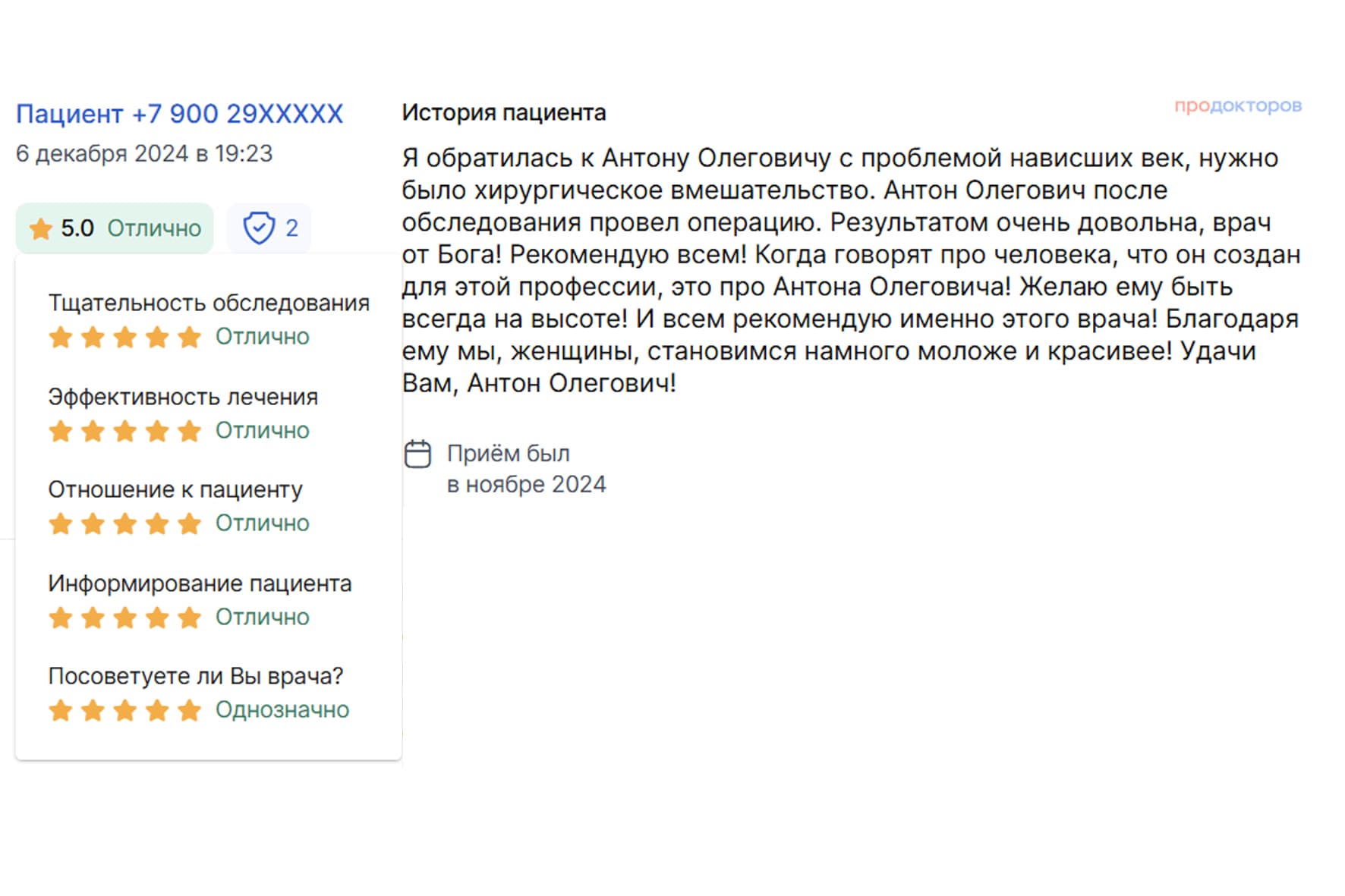The height and width of the screenshot is (896, 1345).
Task: Click Отлично under Эффективность лечения
Action: pyautogui.click(x=263, y=430)
